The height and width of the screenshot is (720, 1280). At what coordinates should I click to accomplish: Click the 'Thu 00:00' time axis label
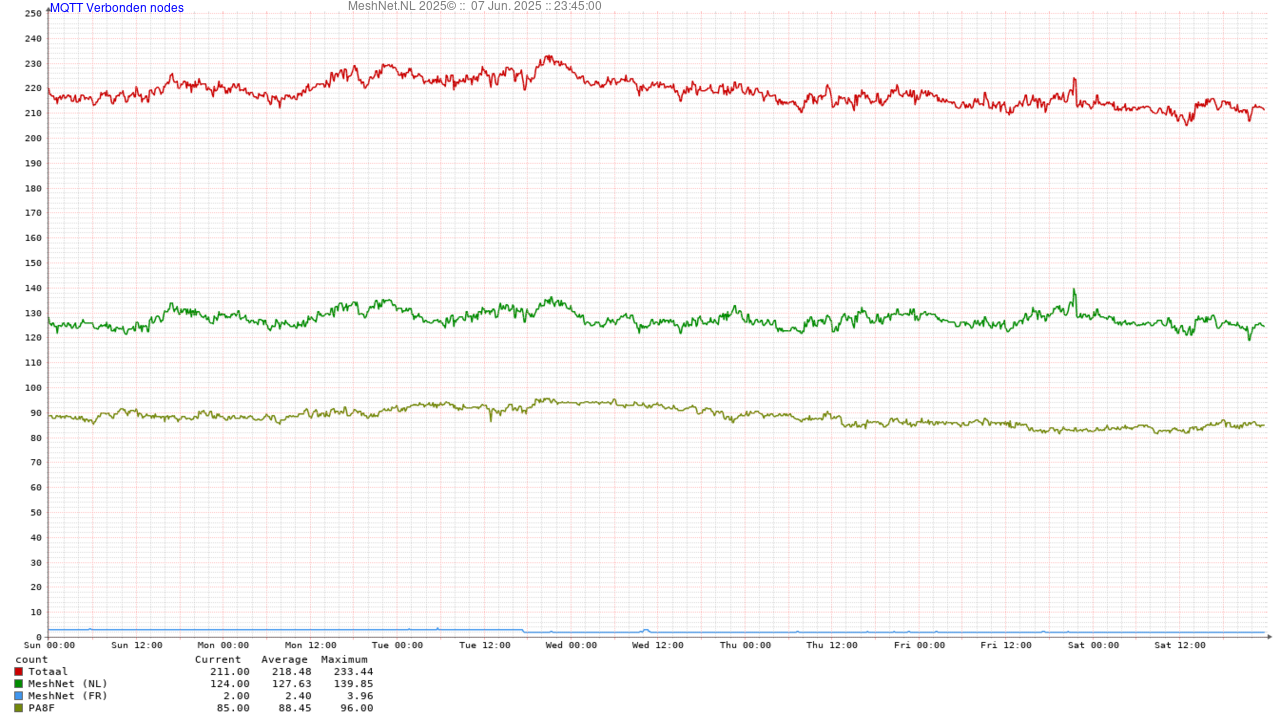pos(745,646)
